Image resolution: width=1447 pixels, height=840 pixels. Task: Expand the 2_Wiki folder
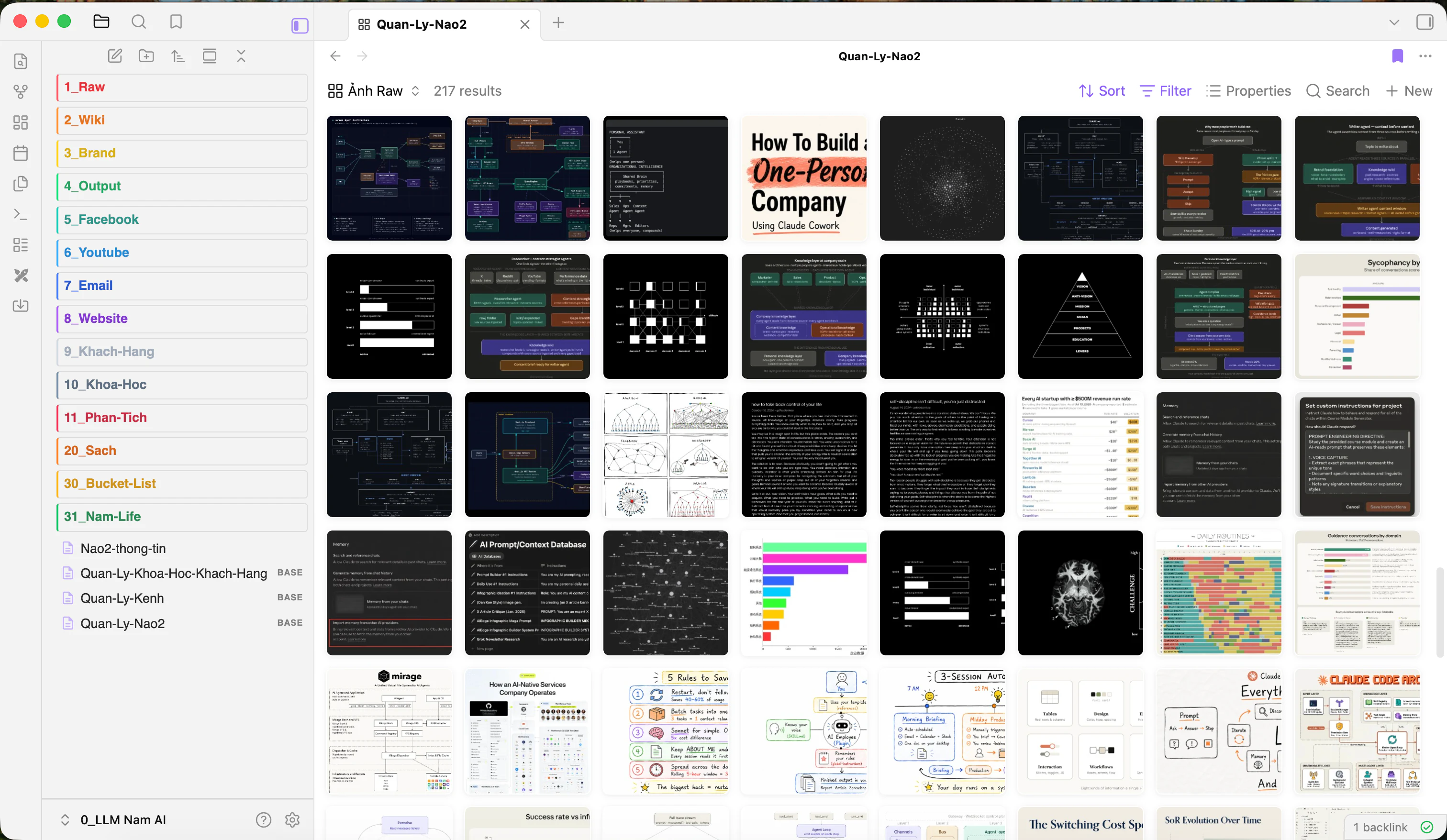coord(182,120)
